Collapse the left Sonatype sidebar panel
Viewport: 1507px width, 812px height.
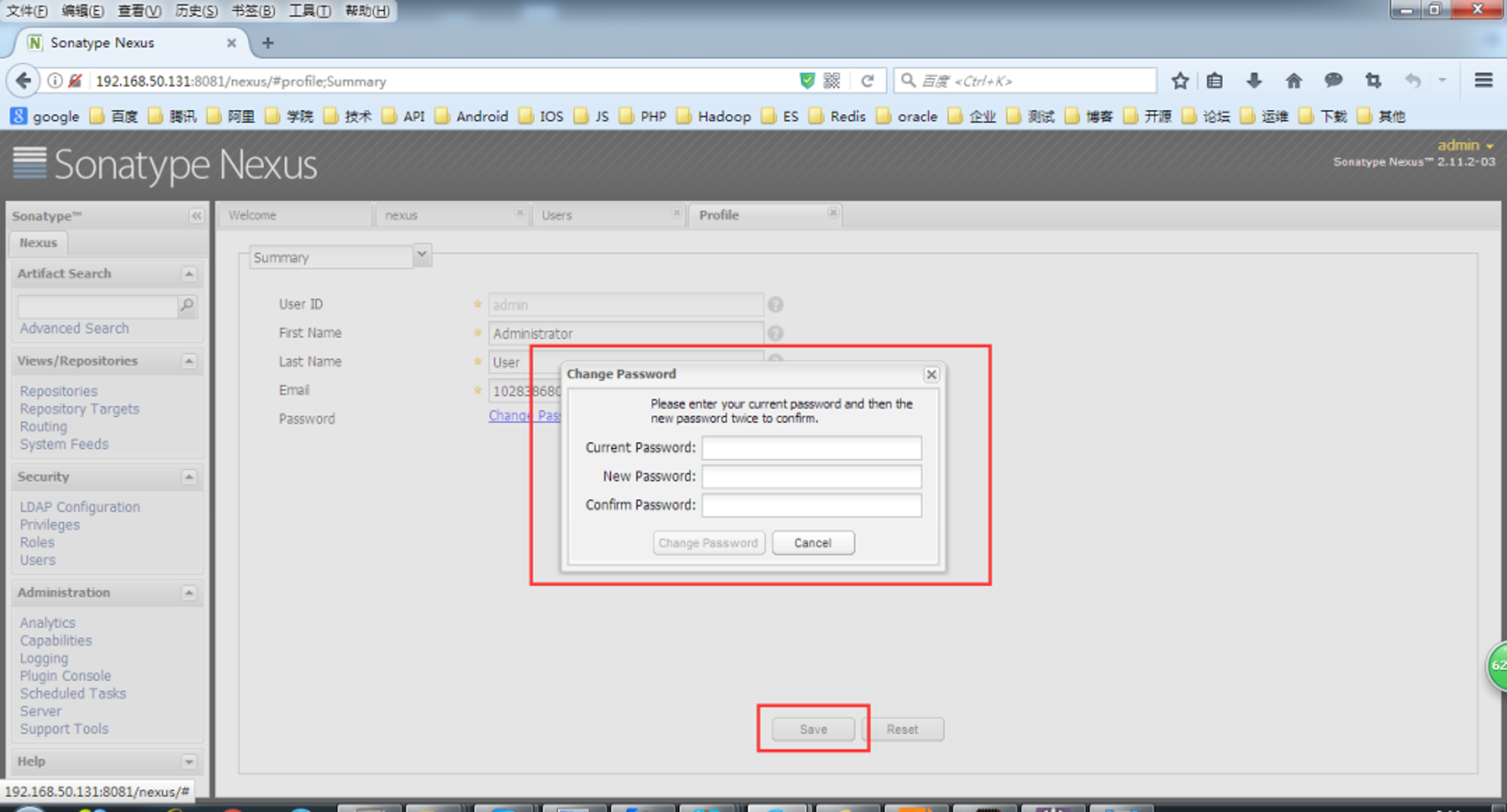pos(196,216)
